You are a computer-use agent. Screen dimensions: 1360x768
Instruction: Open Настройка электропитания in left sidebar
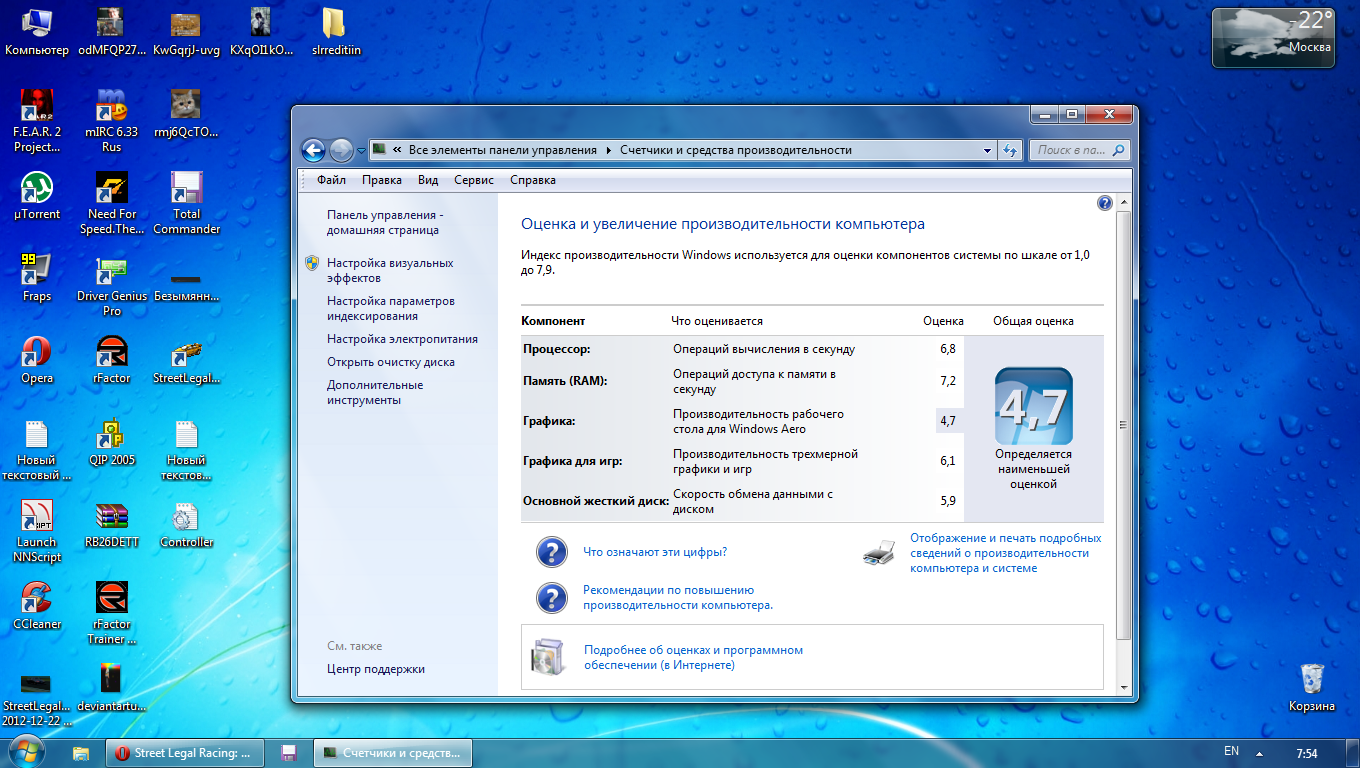402,339
